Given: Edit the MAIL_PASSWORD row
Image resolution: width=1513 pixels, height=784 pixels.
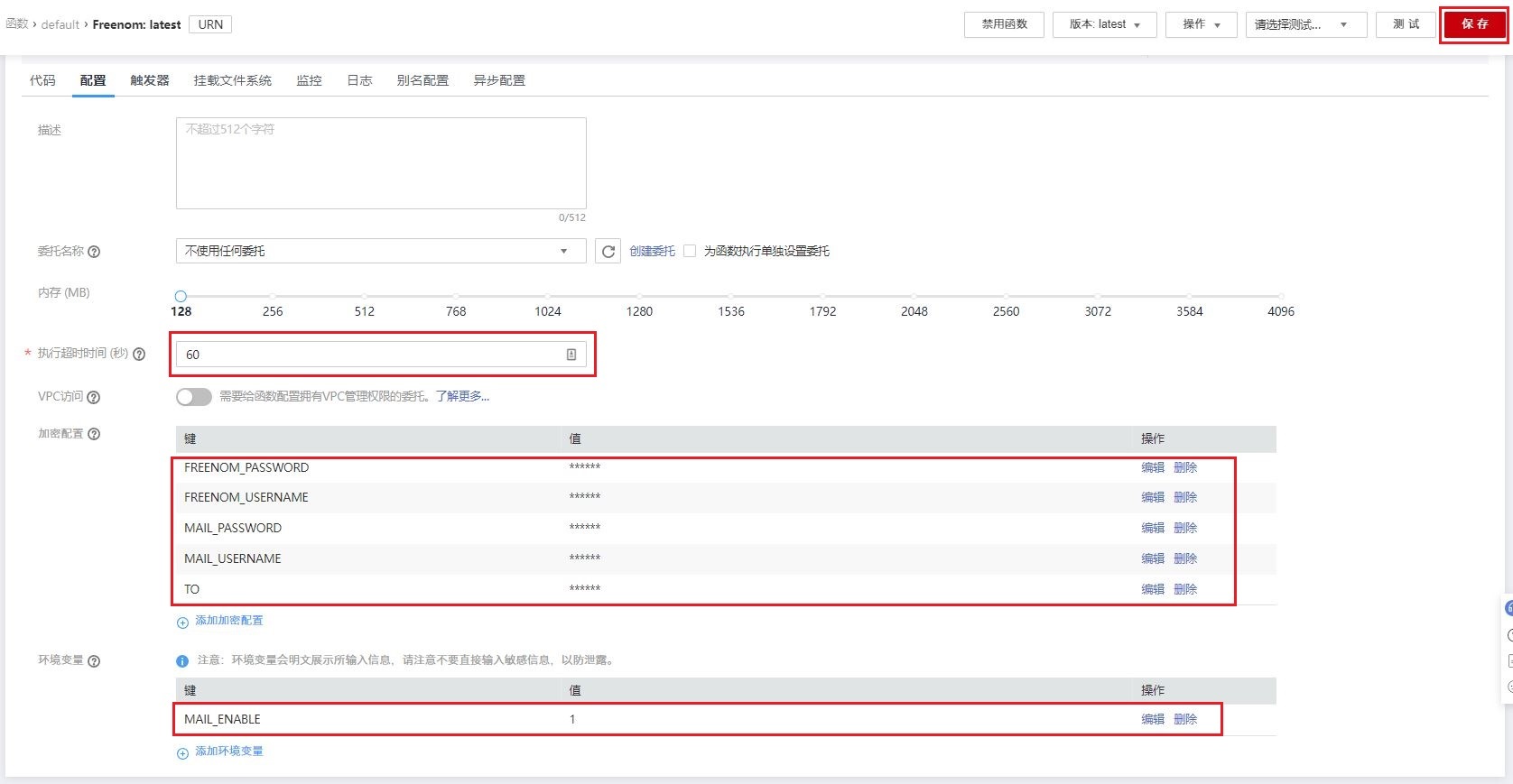Looking at the screenshot, I should (1153, 528).
